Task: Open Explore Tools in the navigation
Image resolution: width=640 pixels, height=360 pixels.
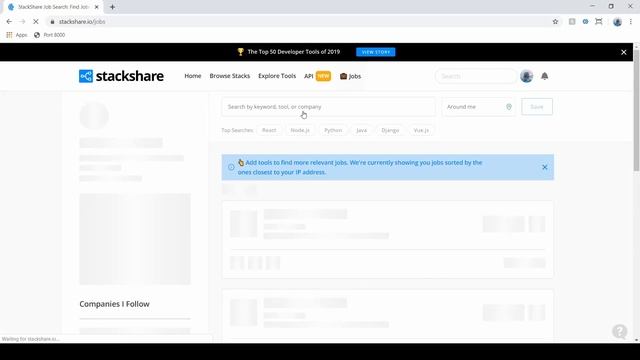Action: click(277, 76)
